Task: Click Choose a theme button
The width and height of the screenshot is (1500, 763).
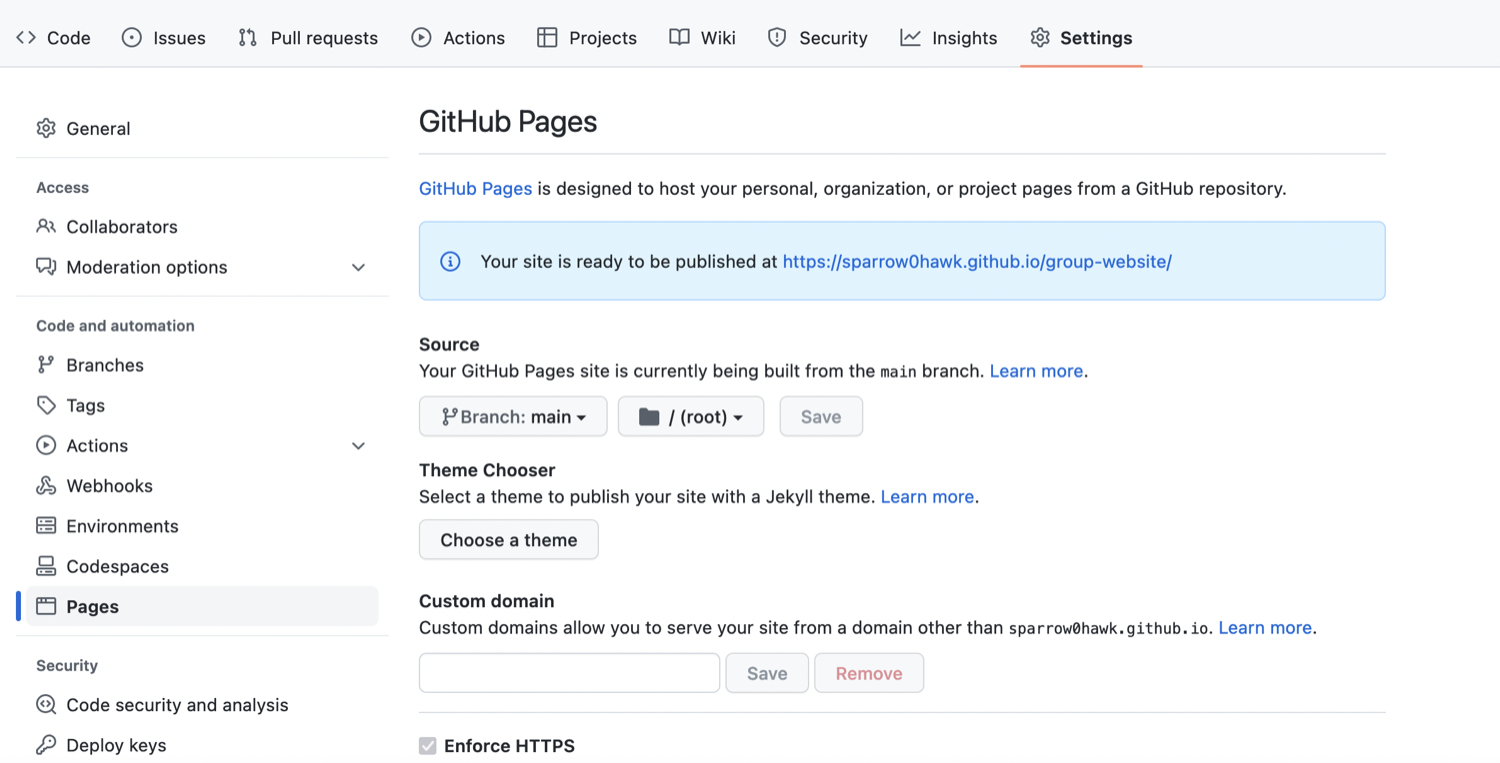Action: 509,540
